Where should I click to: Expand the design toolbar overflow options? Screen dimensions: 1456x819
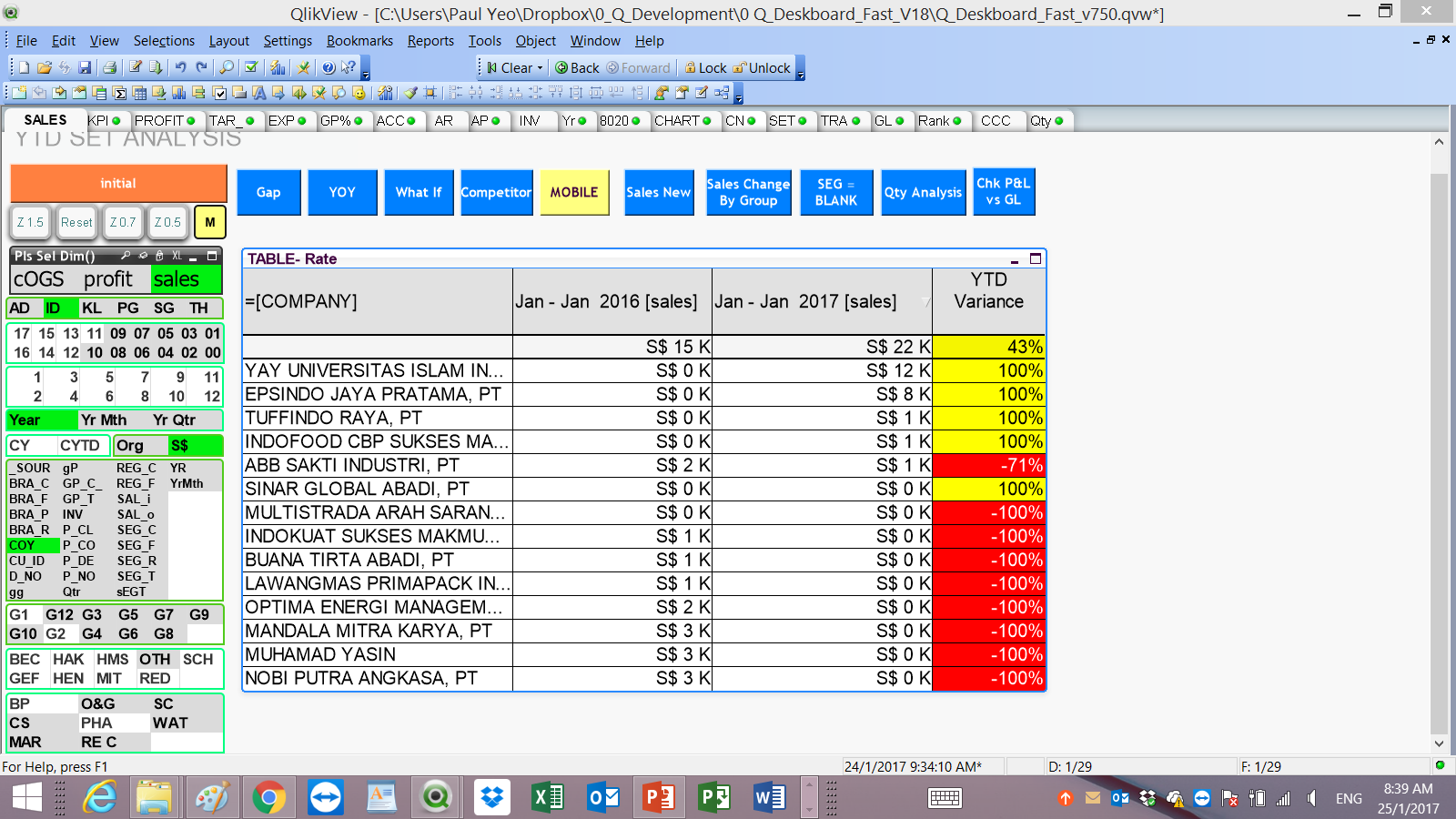(x=739, y=93)
